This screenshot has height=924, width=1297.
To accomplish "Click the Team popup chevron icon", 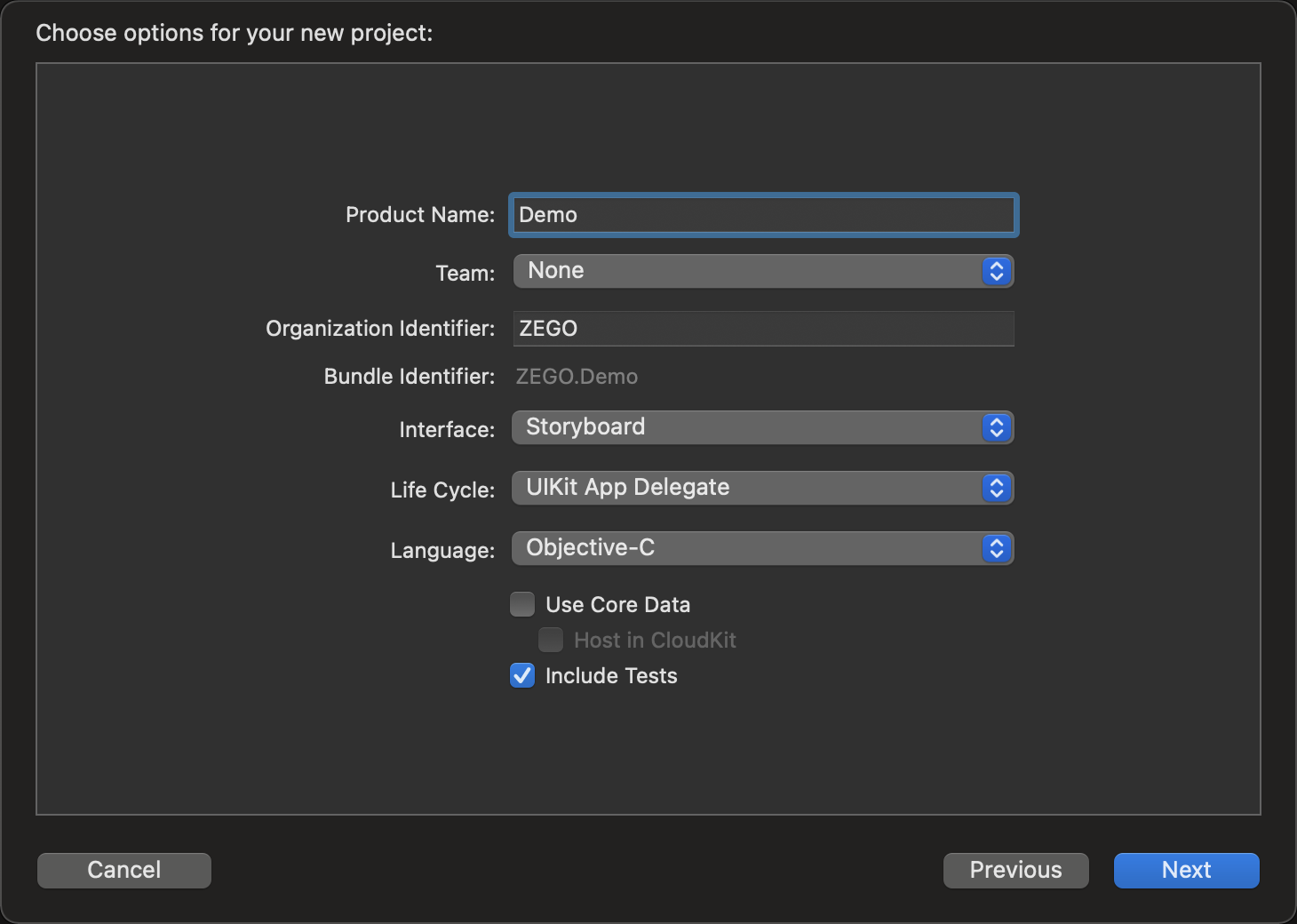I will pyautogui.click(x=996, y=271).
